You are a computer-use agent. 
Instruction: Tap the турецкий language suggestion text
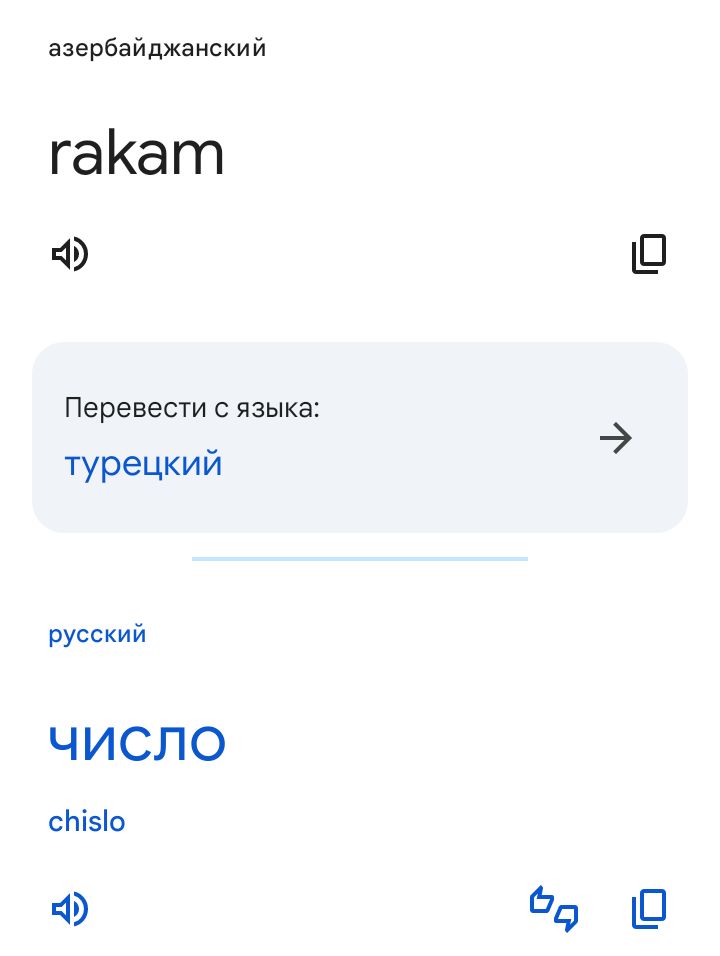(x=143, y=463)
